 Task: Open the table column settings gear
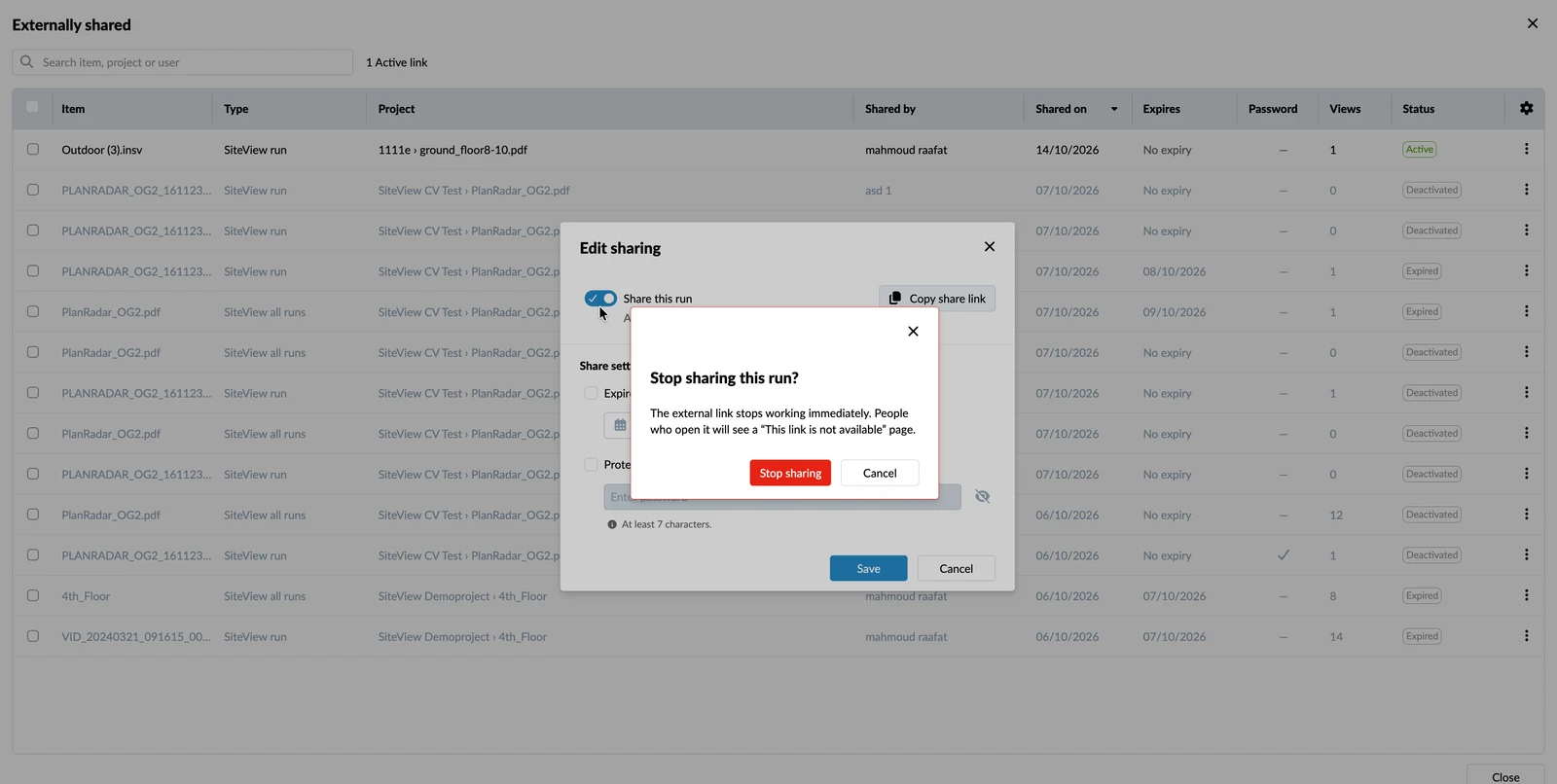[1526, 109]
